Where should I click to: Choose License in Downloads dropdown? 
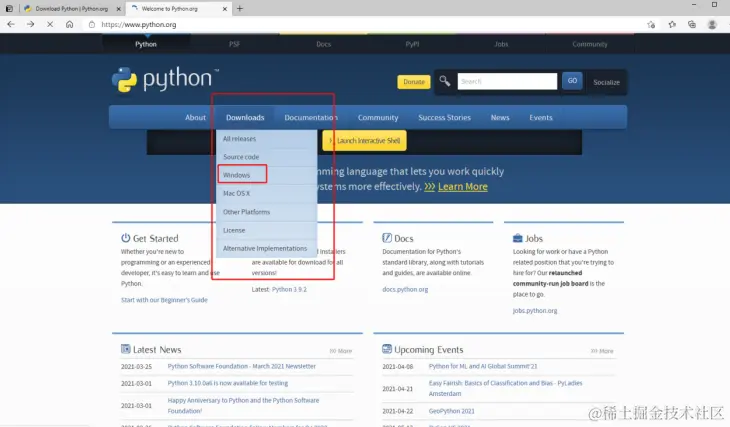click(x=266, y=230)
